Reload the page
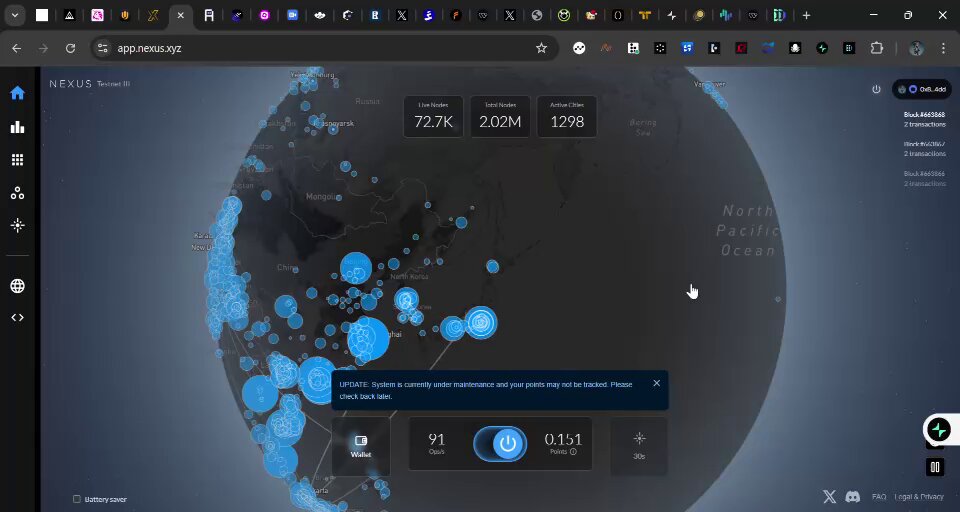The width and height of the screenshot is (960, 512). pos(70,48)
